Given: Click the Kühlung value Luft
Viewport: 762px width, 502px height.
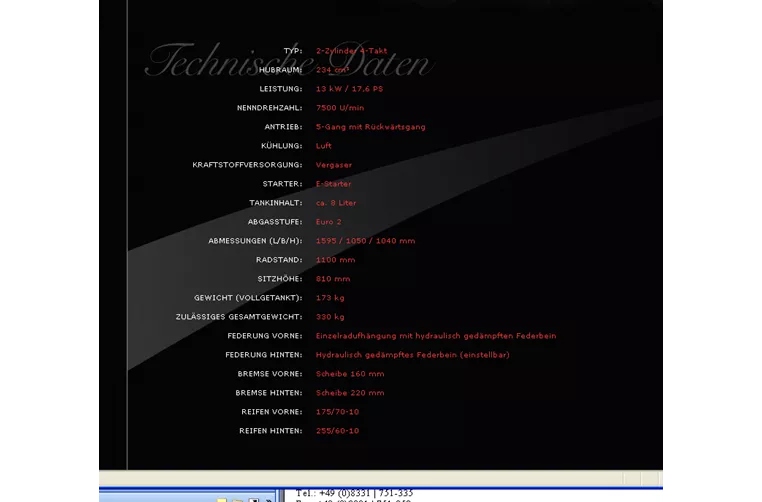Looking at the screenshot, I should click(323, 146).
